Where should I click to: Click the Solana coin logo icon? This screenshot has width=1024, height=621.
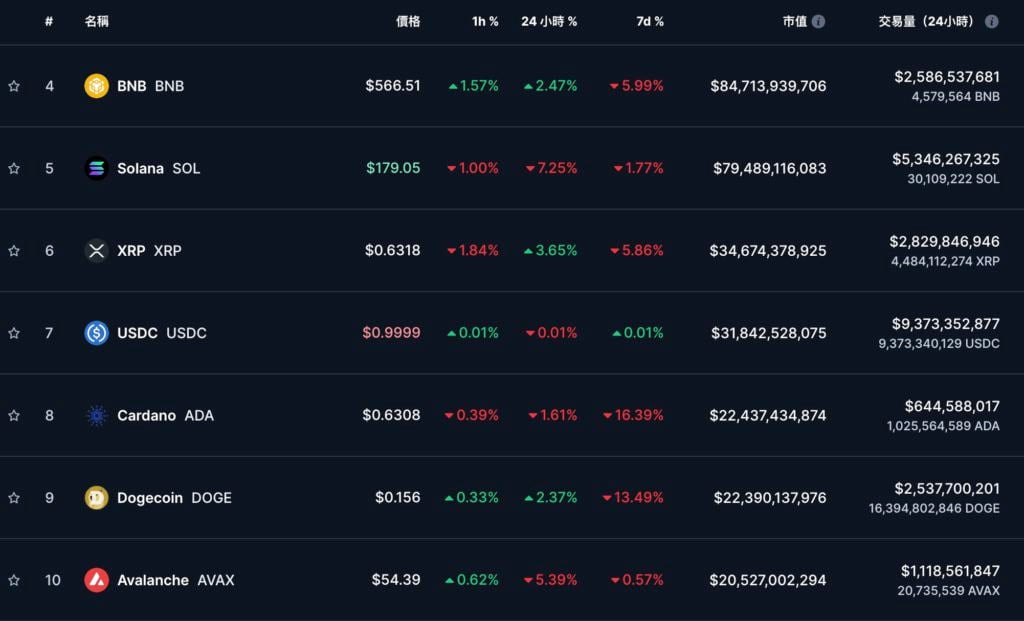(x=96, y=168)
